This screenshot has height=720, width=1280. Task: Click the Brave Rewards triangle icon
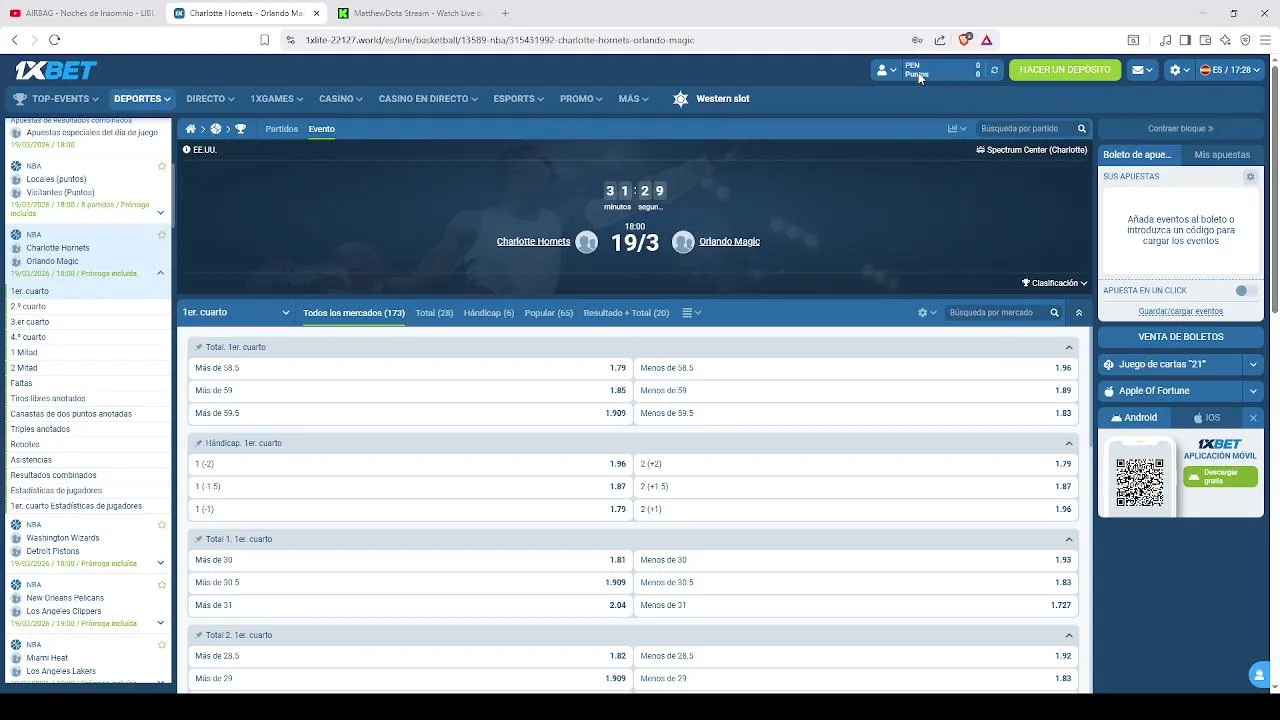pyautogui.click(x=986, y=40)
